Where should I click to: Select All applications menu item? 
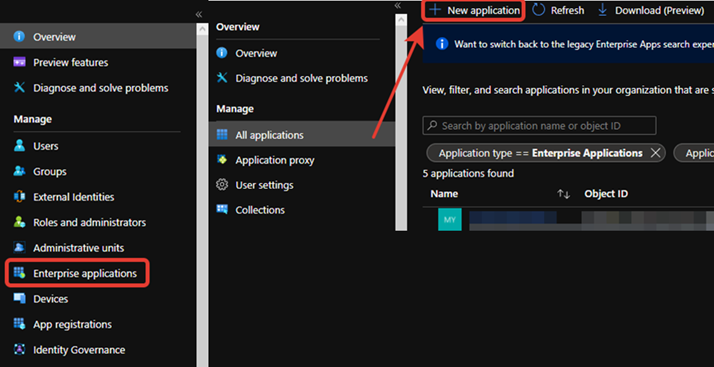pyautogui.click(x=302, y=135)
